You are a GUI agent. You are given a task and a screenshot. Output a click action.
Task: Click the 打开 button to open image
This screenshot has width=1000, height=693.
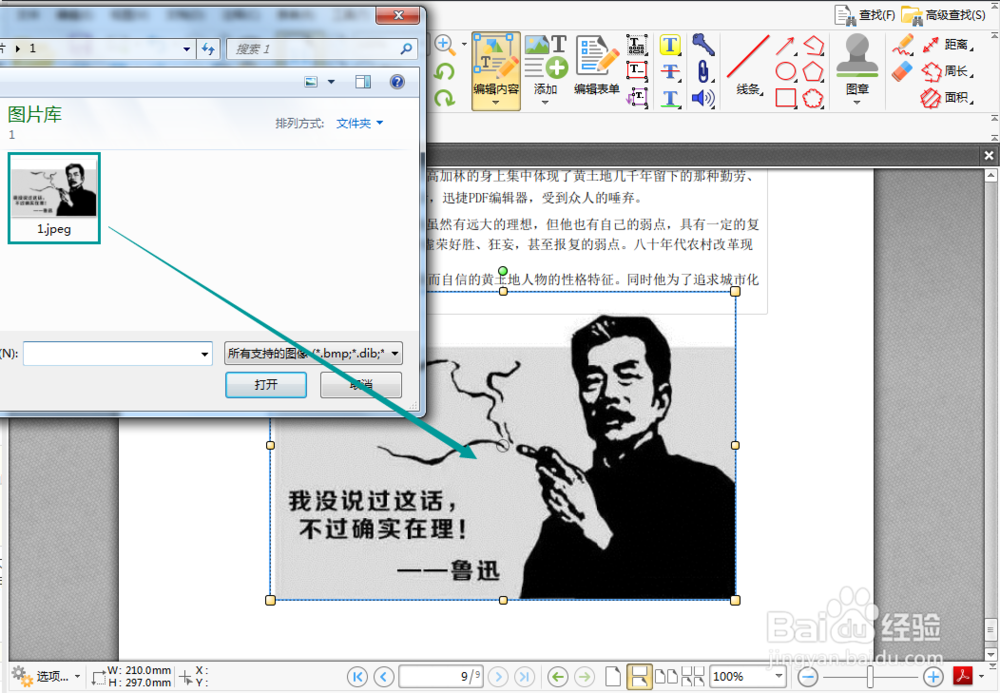[x=265, y=384]
